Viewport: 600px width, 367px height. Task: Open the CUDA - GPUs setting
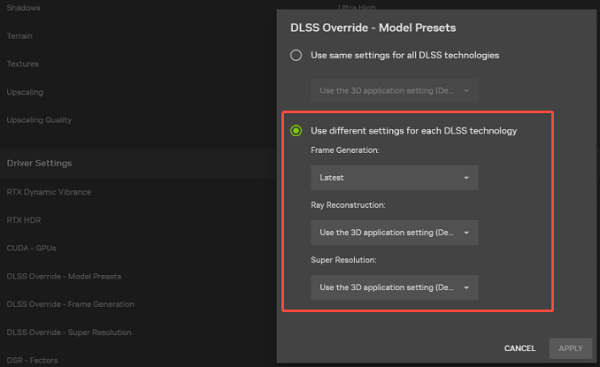[x=138, y=248]
